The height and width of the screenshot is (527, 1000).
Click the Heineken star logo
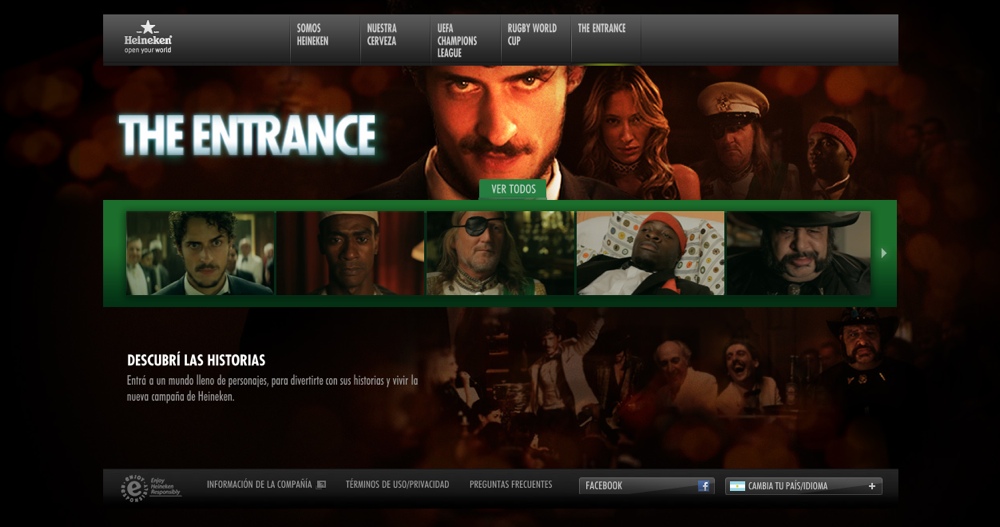(148, 37)
